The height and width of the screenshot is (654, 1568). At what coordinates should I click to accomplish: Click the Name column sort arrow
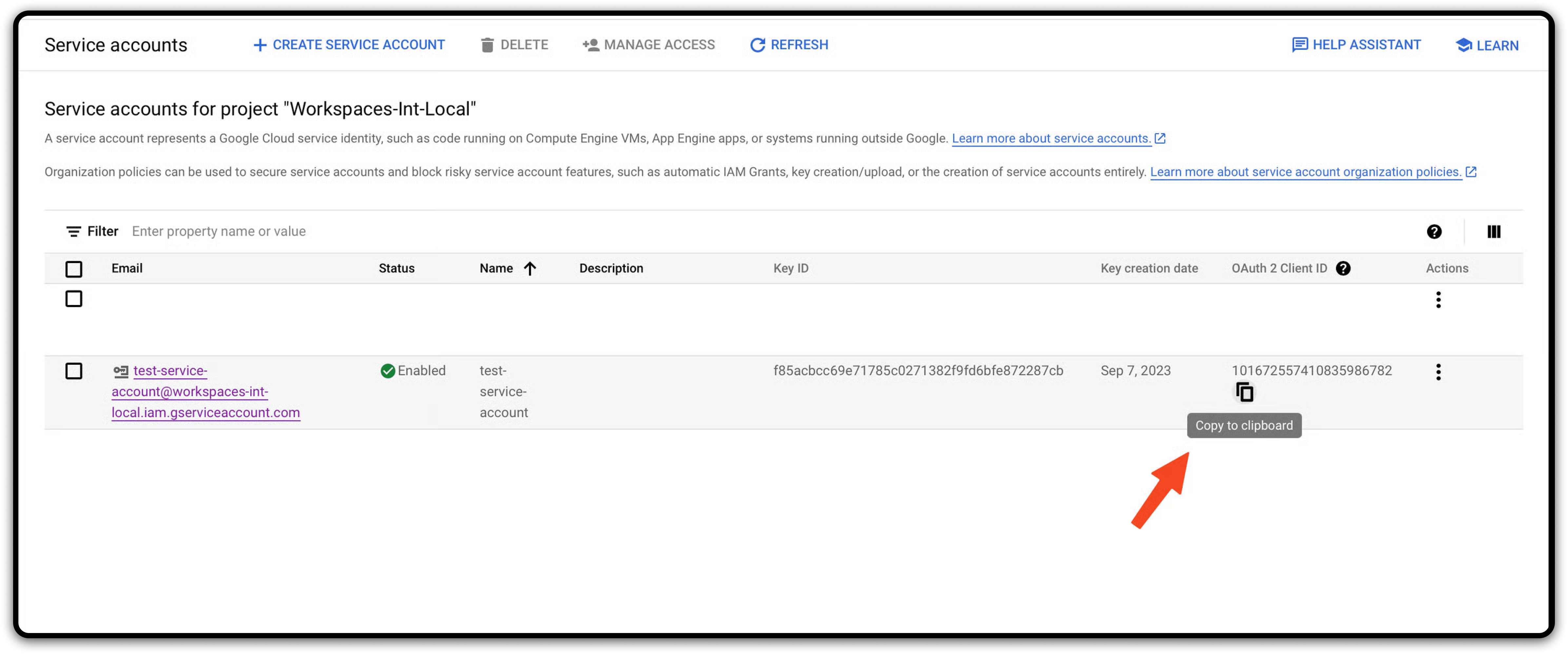530,269
